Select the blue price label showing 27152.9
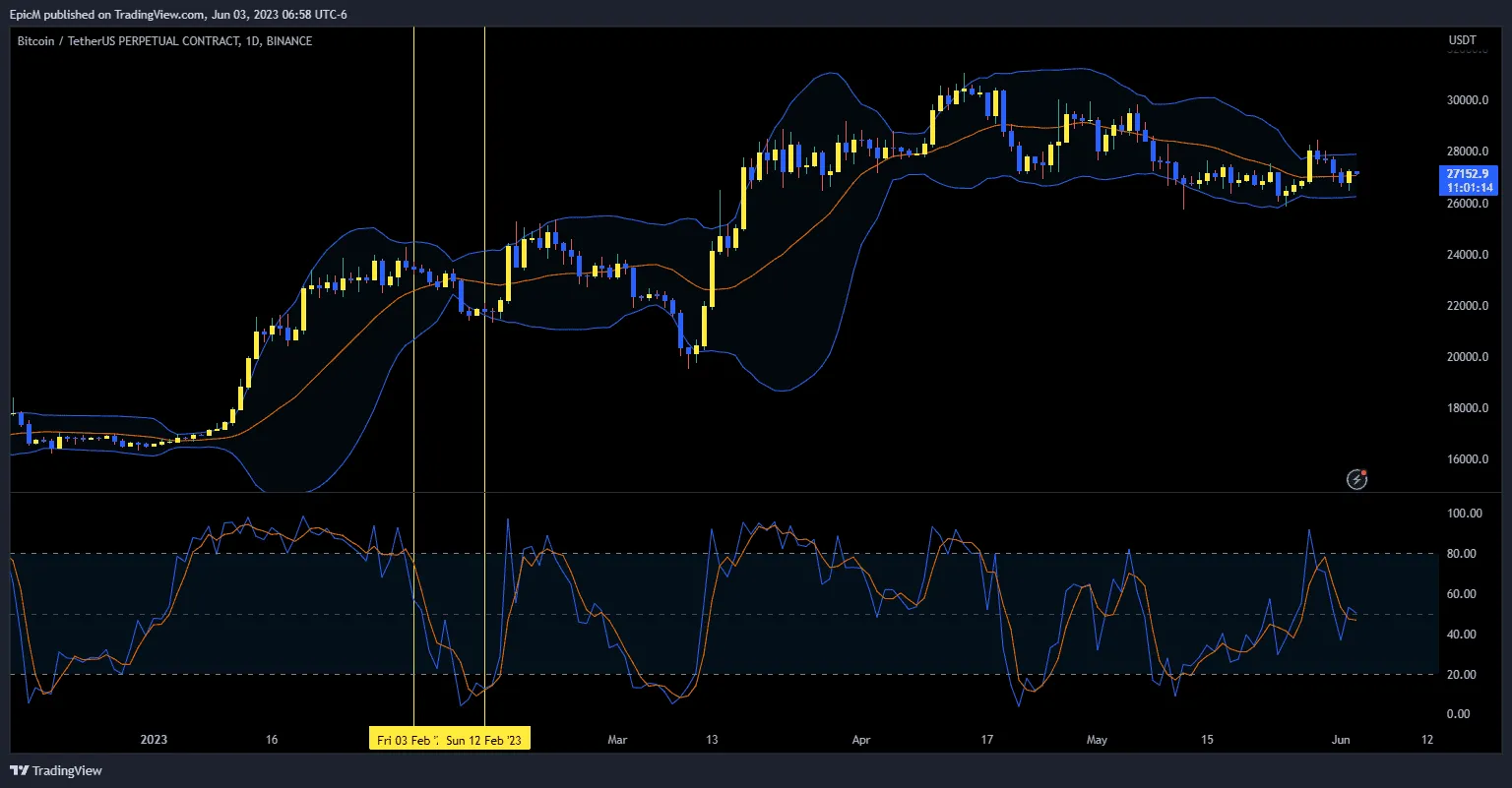Screen dimensions: 1512x788 tap(1468, 172)
